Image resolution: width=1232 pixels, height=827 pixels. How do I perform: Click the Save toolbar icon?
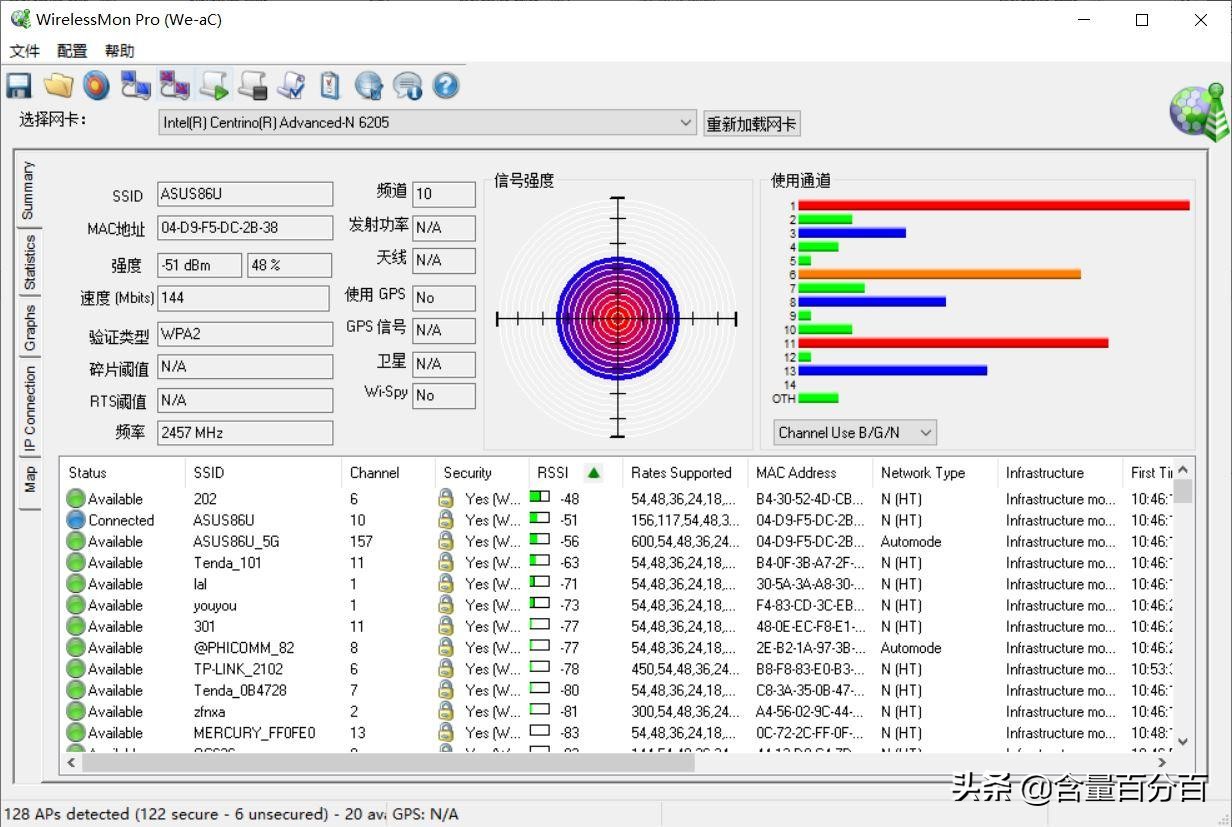pos(18,85)
